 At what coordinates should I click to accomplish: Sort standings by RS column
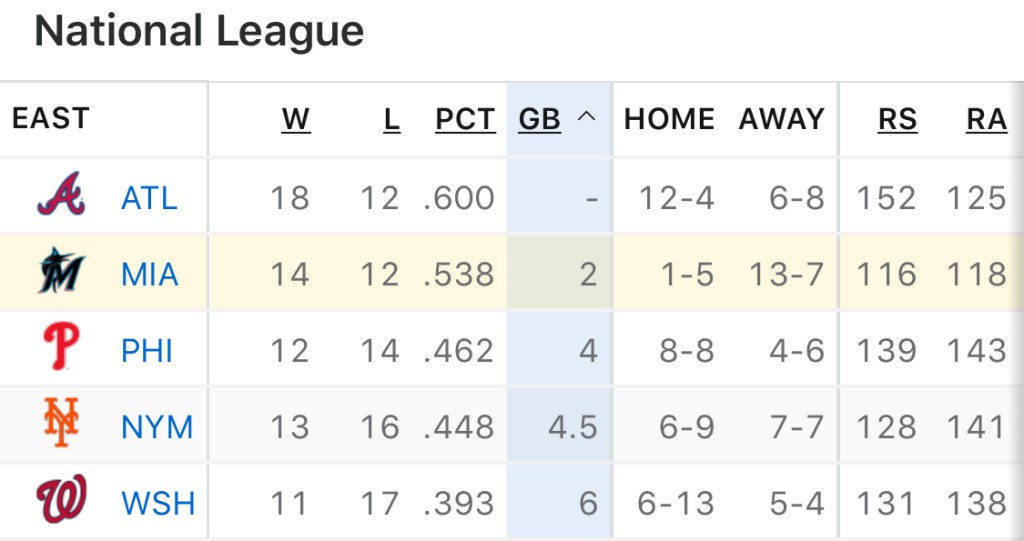(x=897, y=120)
